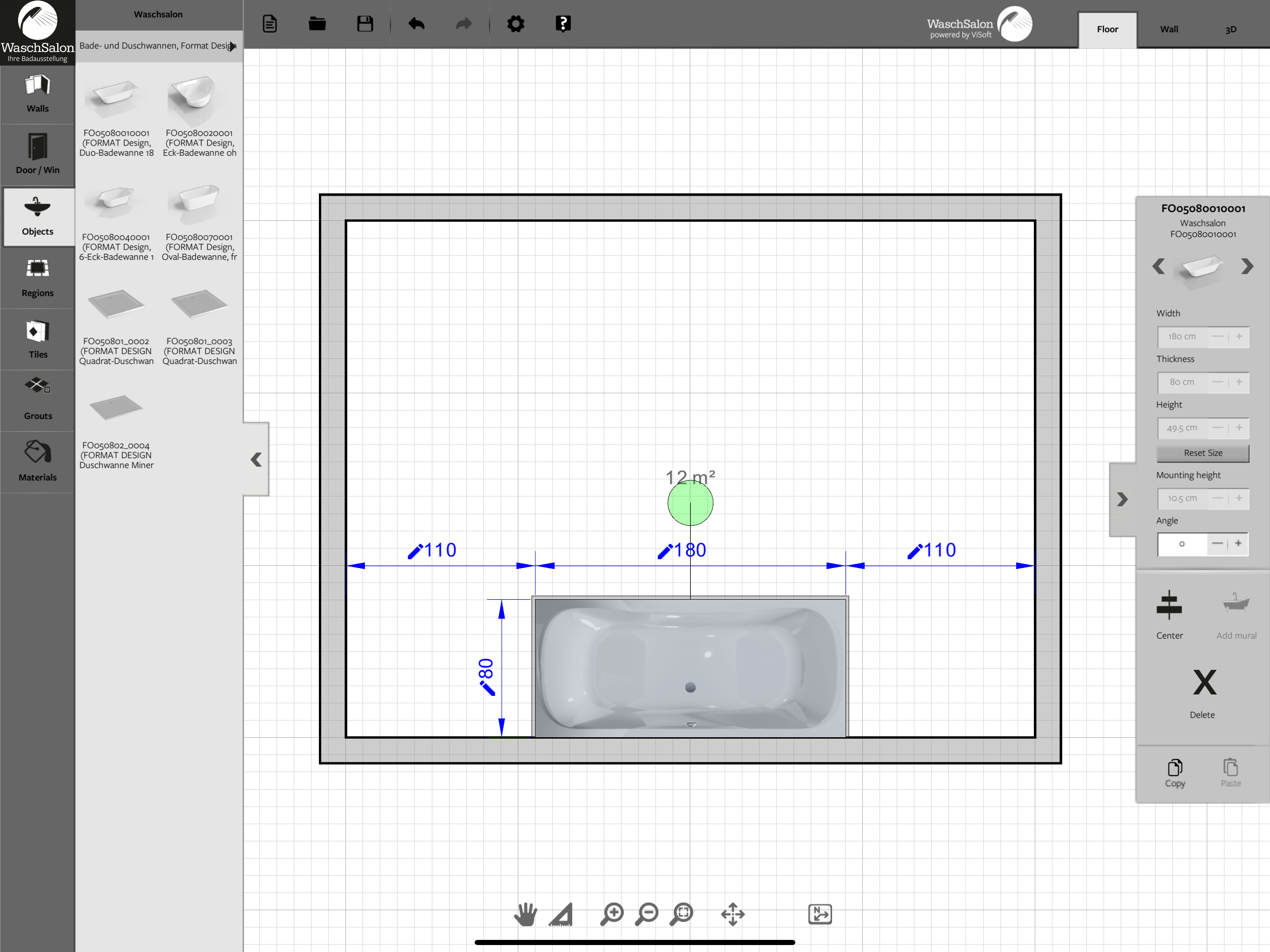Screen dimensions: 1270x952
Task: Open settings gear in toolbar
Action: pos(516,24)
